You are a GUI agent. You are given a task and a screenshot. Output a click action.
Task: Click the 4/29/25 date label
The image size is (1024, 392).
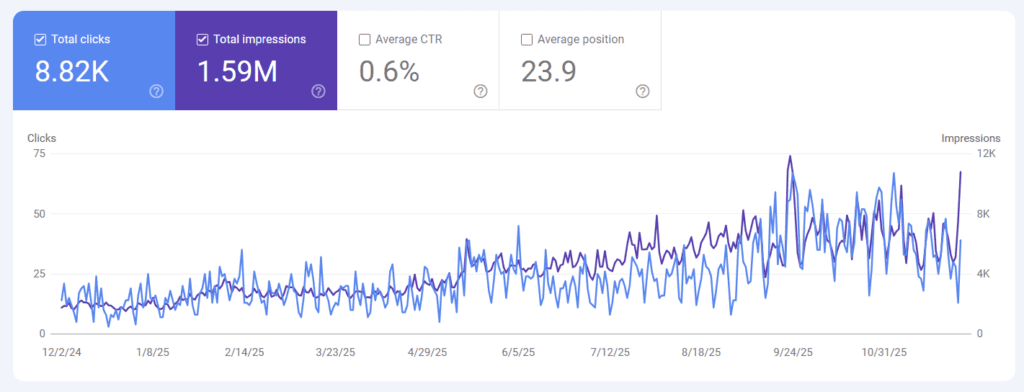point(427,352)
